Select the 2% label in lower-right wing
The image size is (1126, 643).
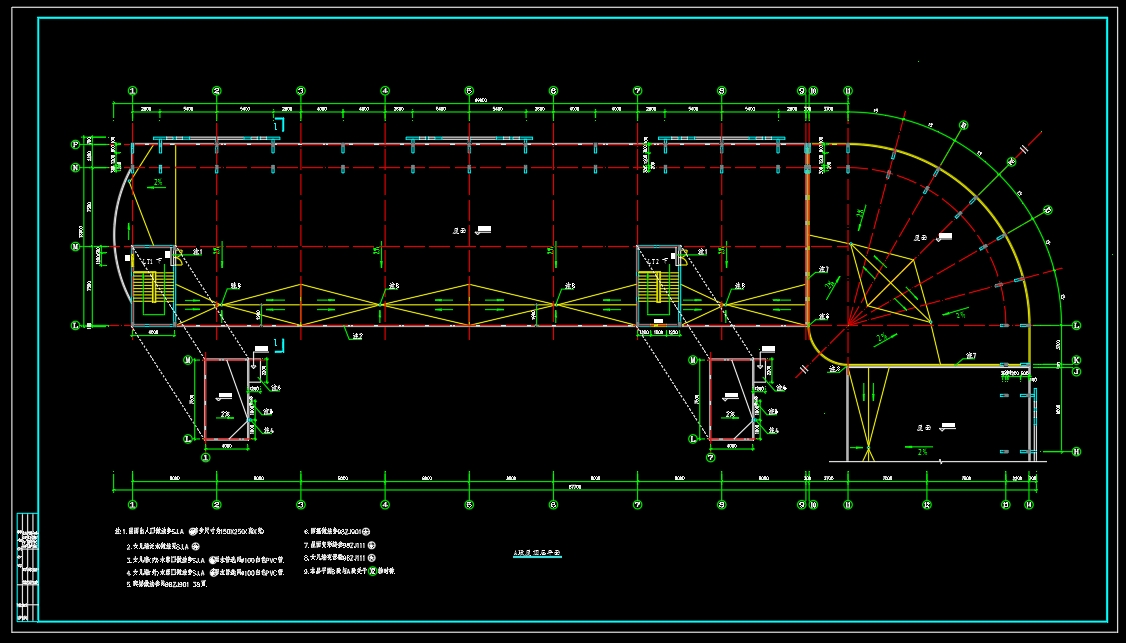pyautogui.click(x=923, y=452)
